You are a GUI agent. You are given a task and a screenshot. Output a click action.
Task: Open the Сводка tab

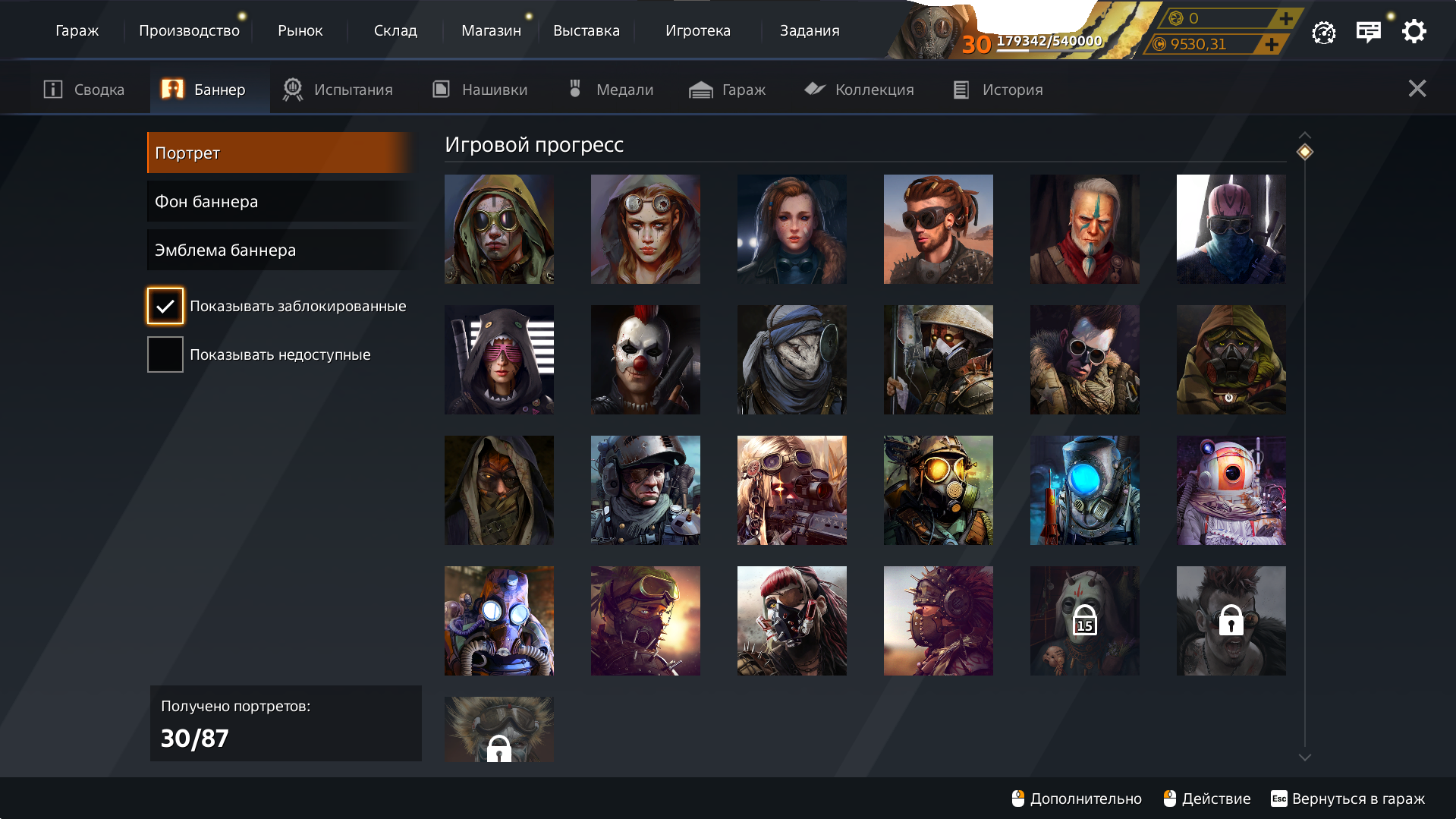point(84,90)
